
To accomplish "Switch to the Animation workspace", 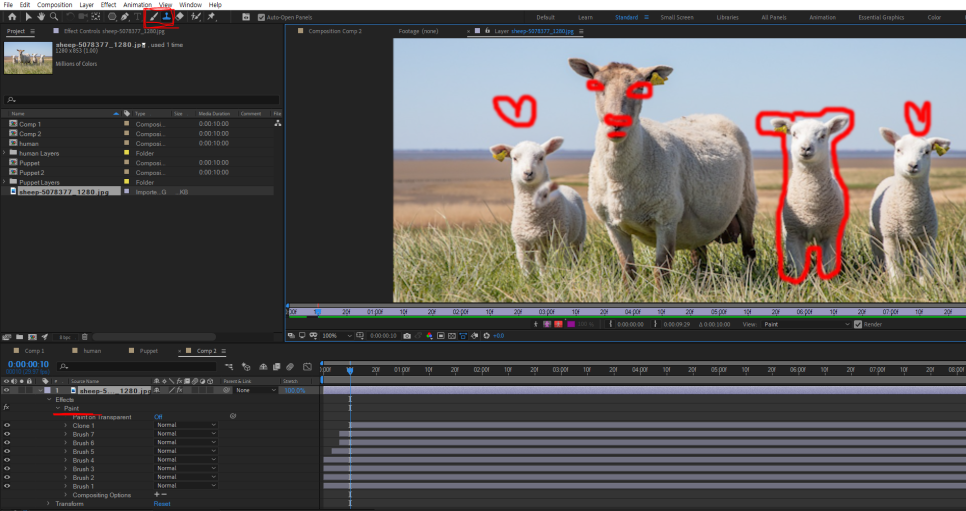I will (x=822, y=17).
